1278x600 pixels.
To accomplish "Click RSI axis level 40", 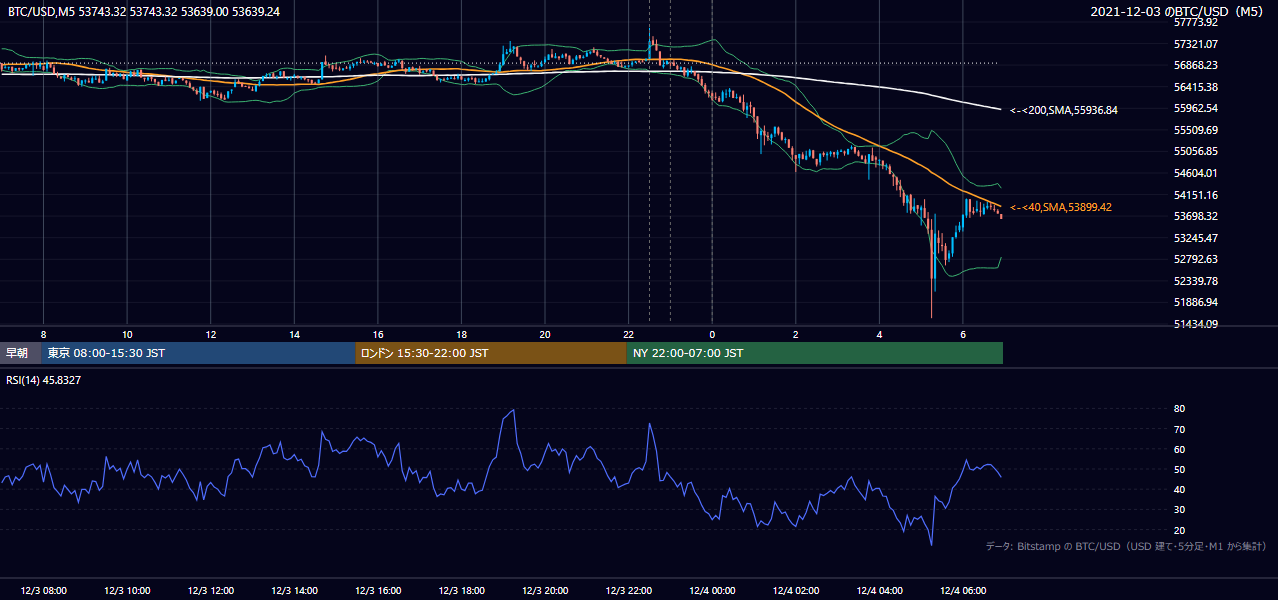I will pos(1179,489).
